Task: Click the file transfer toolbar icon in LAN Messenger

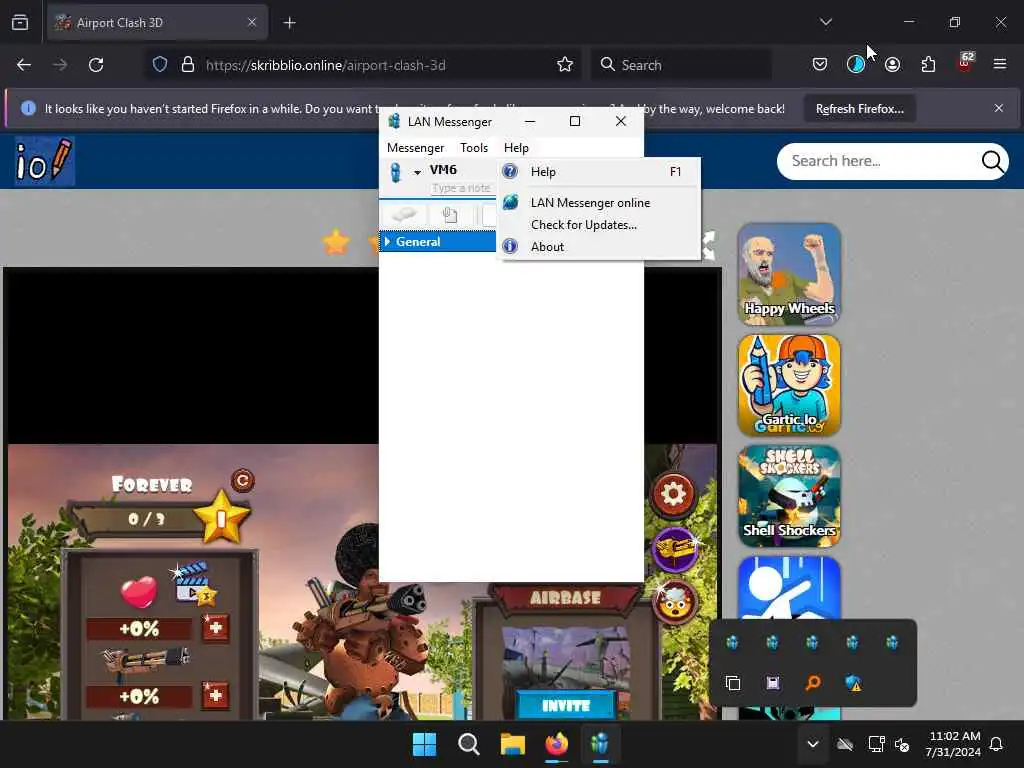Action: [450, 215]
